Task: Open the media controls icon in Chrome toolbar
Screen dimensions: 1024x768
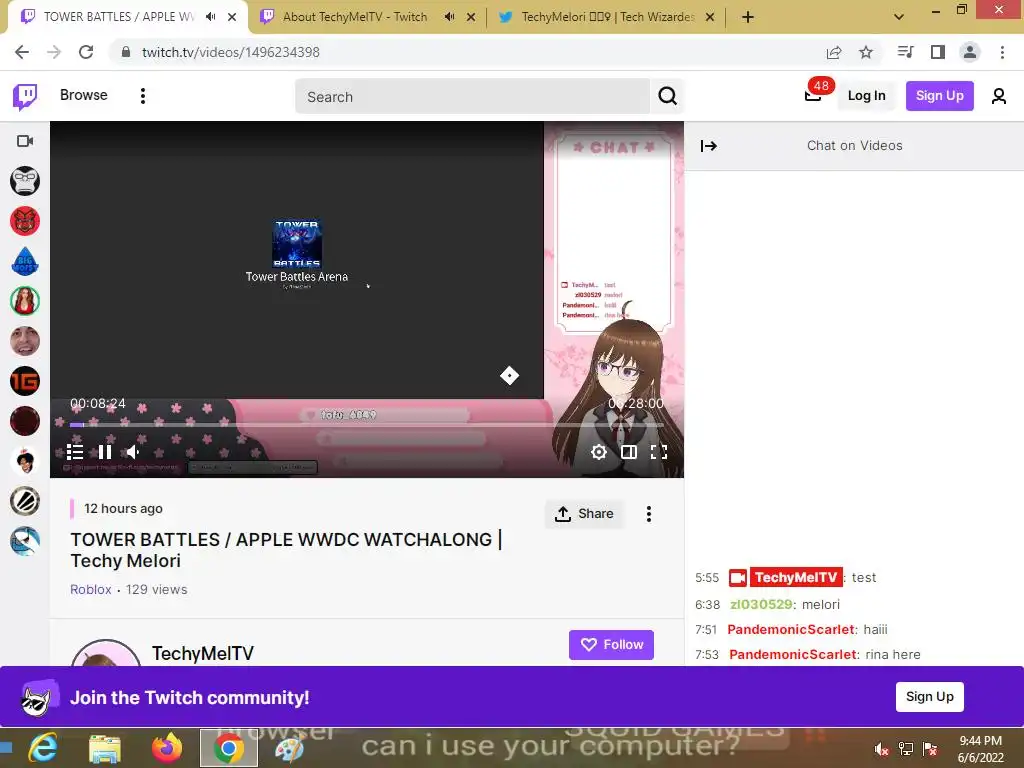Action: pyautogui.click(x=905, y=52)
